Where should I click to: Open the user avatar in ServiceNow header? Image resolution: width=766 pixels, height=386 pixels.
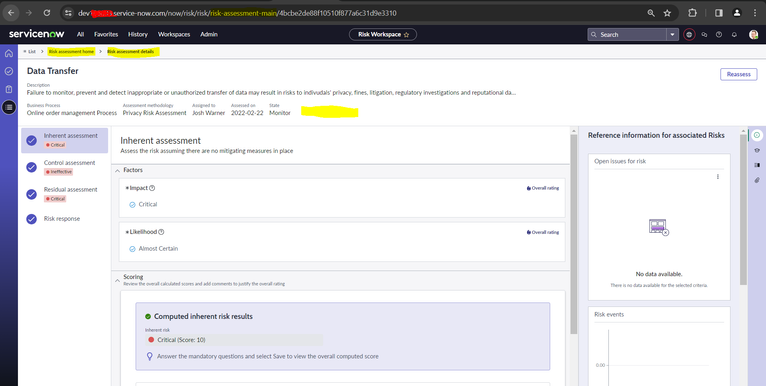pos(753,34)
